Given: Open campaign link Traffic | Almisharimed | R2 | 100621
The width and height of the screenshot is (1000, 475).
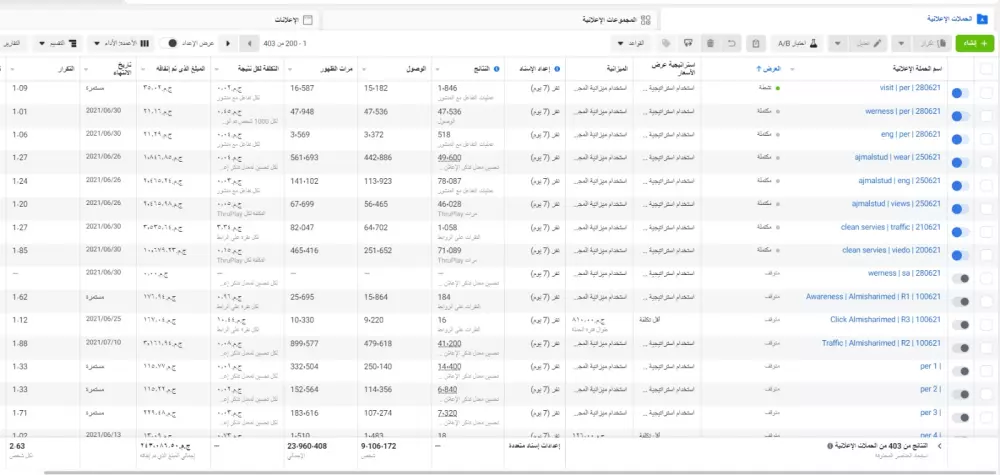Looking at the screenshot, I should [x=881, y=343].
